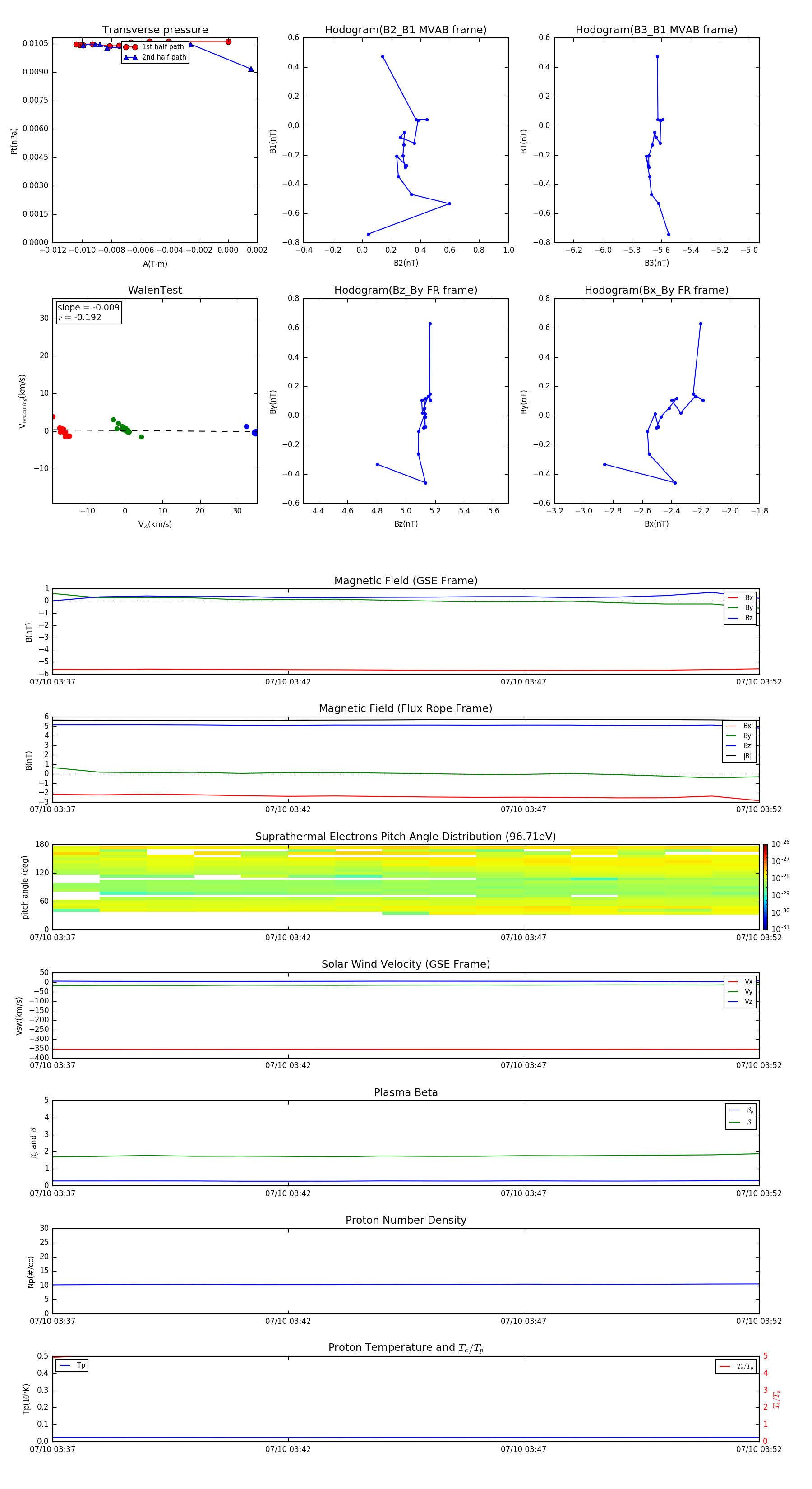Select the "2nd half path" legend entry
This screenshot has height=1489, width=812.
[x=154, y=57]
